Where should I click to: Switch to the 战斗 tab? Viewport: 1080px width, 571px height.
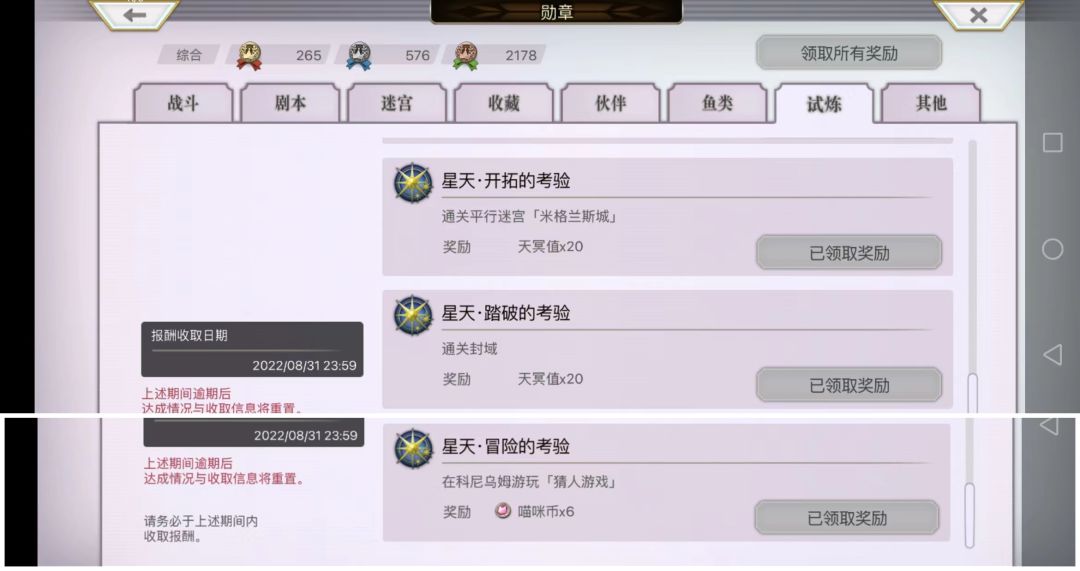point(183,103)
